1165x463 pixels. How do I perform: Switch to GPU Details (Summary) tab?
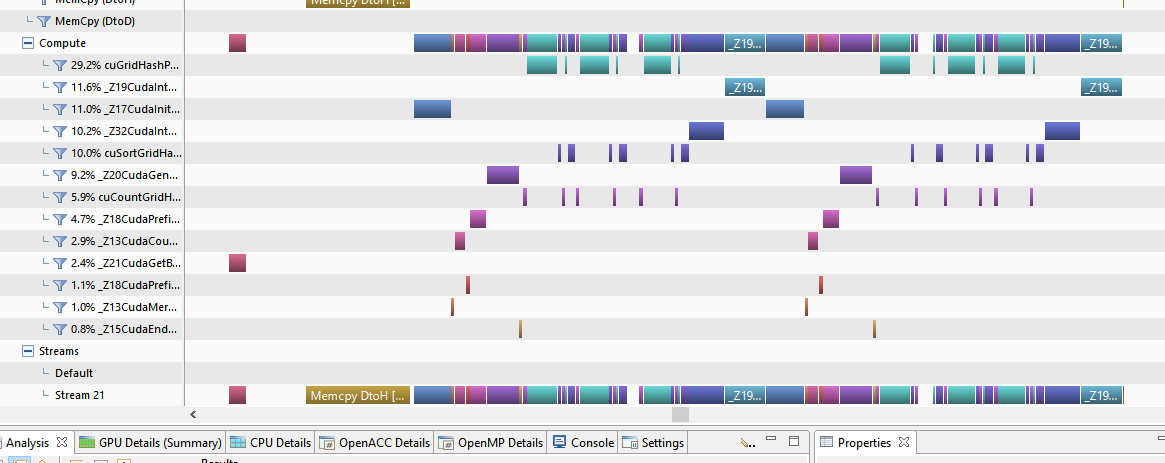[150, 442]
